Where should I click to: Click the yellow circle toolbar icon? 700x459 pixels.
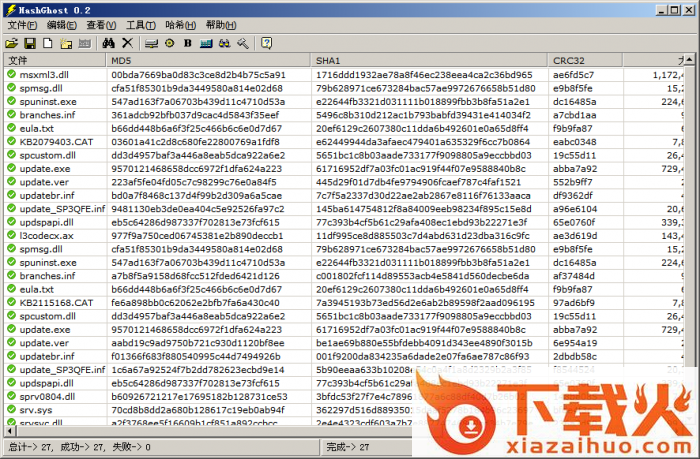170,43
